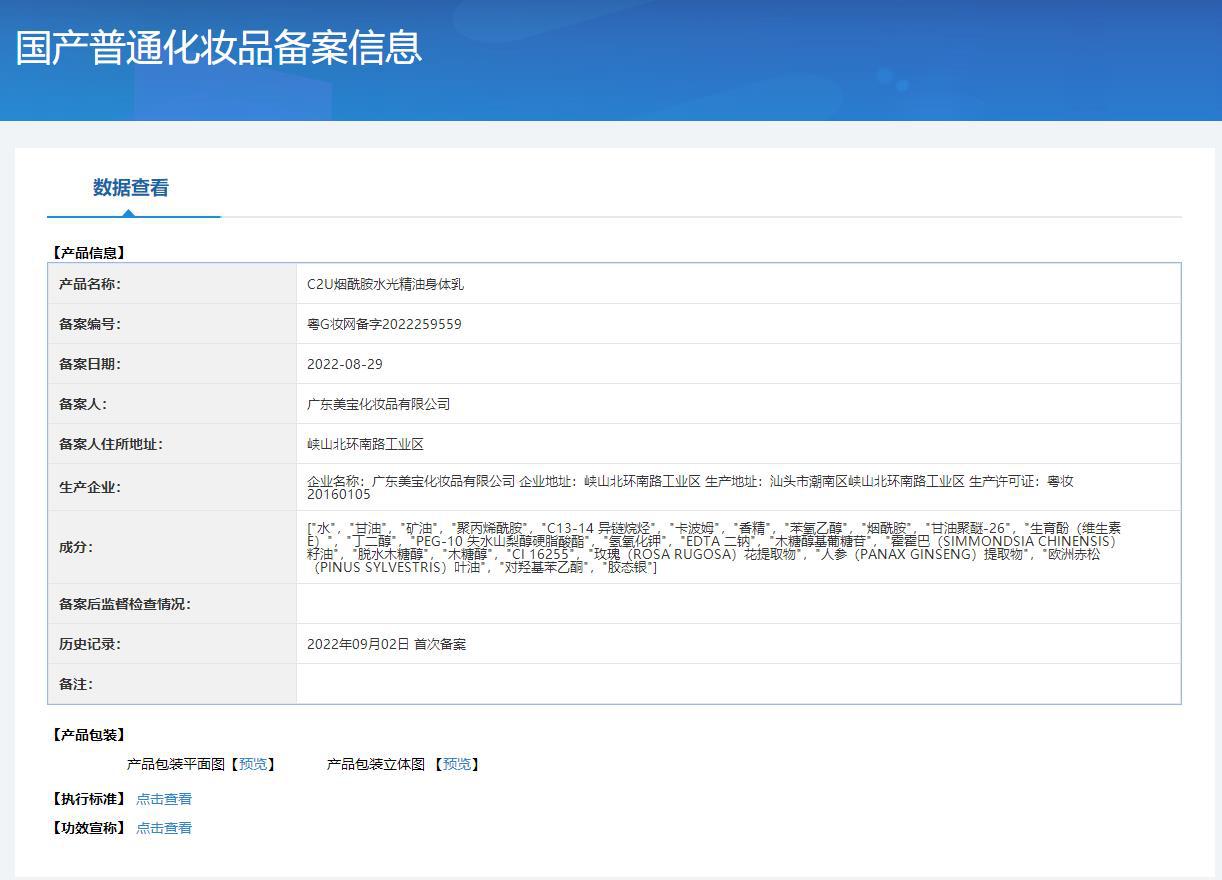
Task: Preview the 产品包装立体图 image
Action: pyautogui.click(x=456, y=764)
